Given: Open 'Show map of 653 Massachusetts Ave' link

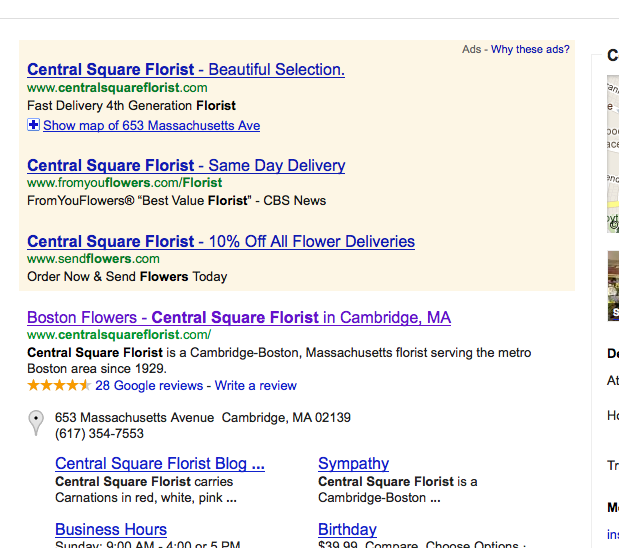Looking at the screenshot, I should coord(152,126).
